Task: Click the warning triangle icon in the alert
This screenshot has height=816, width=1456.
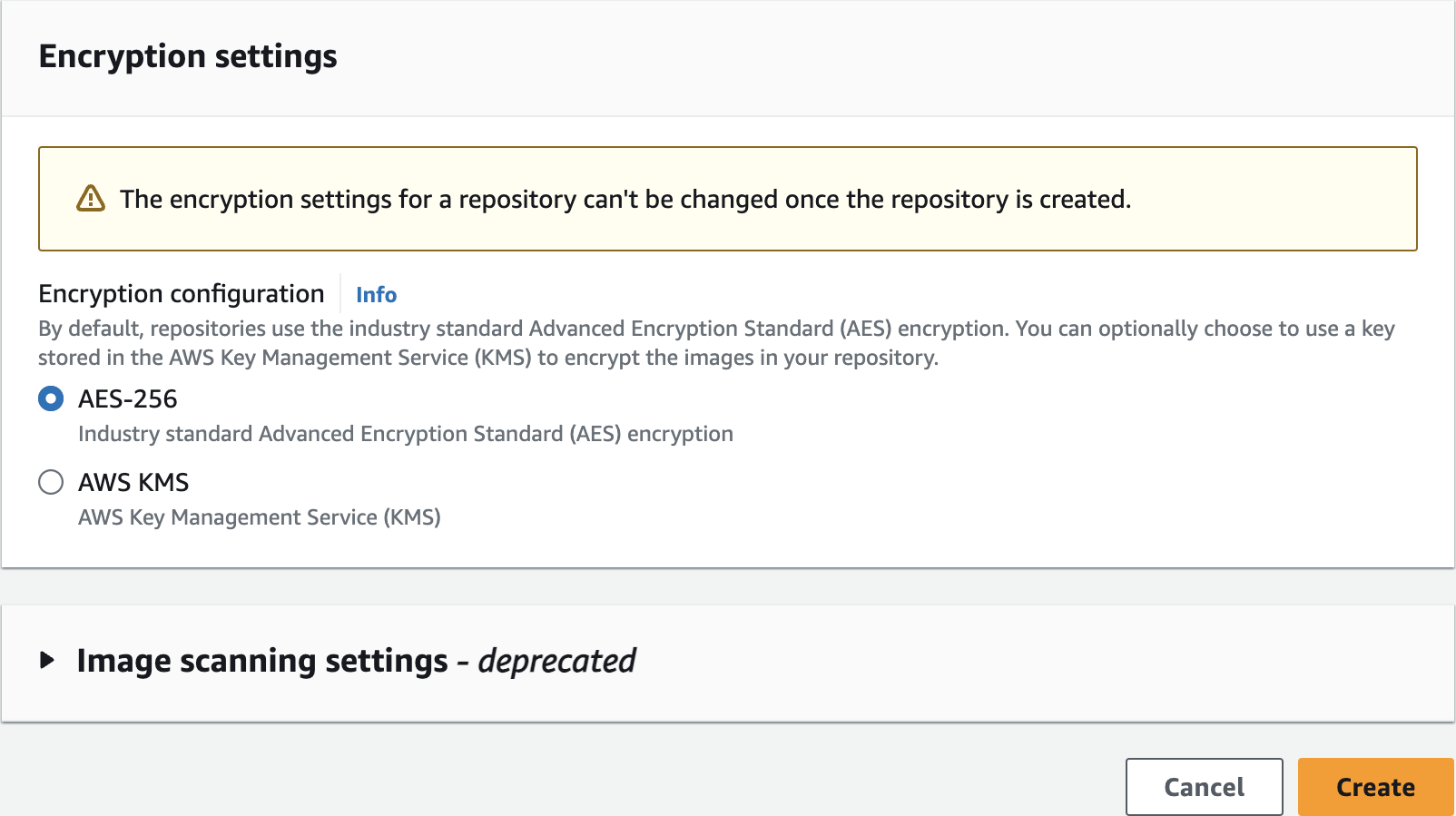Action: point(91,198)
